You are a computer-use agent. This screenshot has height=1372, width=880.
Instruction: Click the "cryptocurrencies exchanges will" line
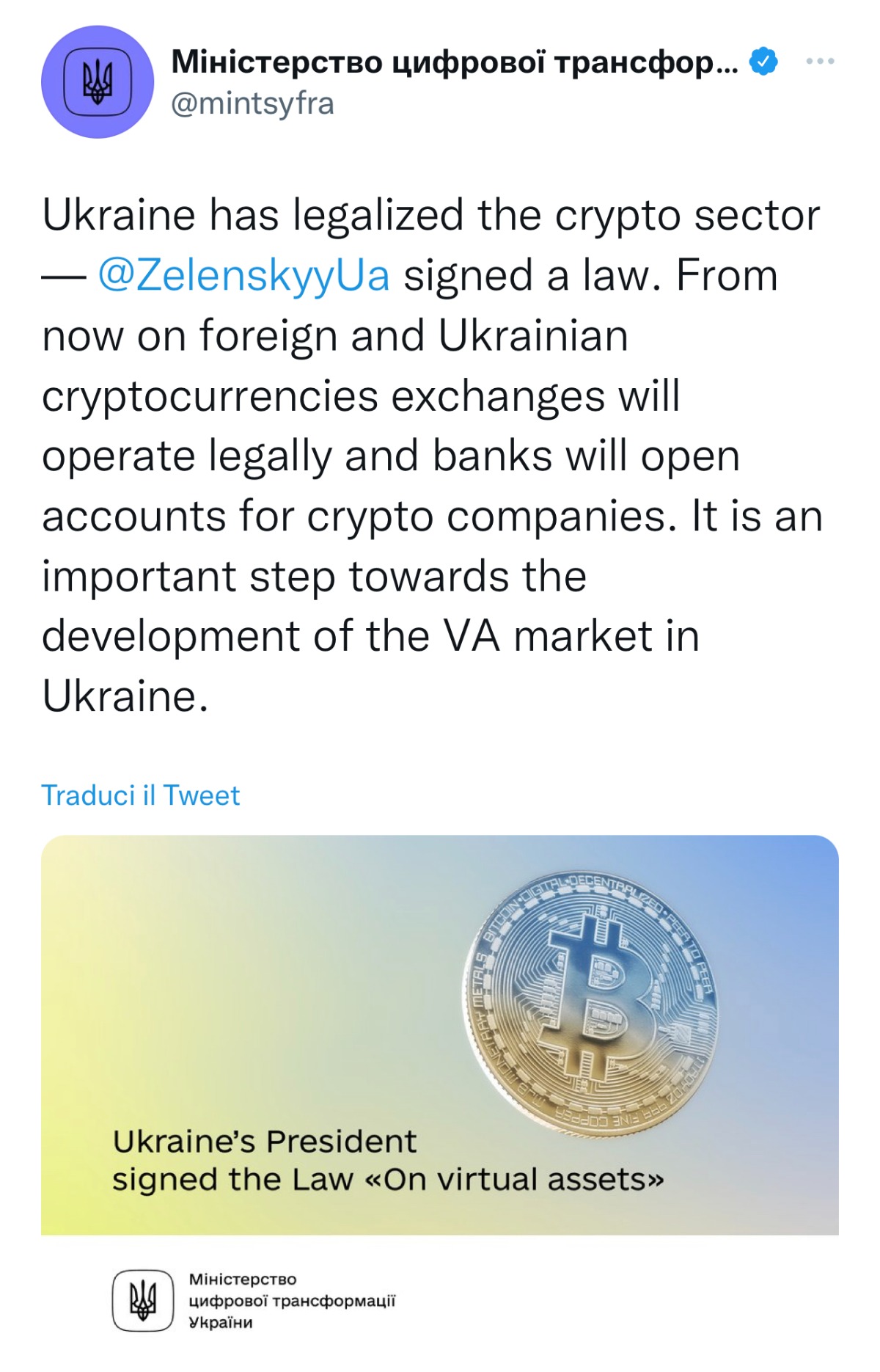pyautogui.click(x=361, y=396)
